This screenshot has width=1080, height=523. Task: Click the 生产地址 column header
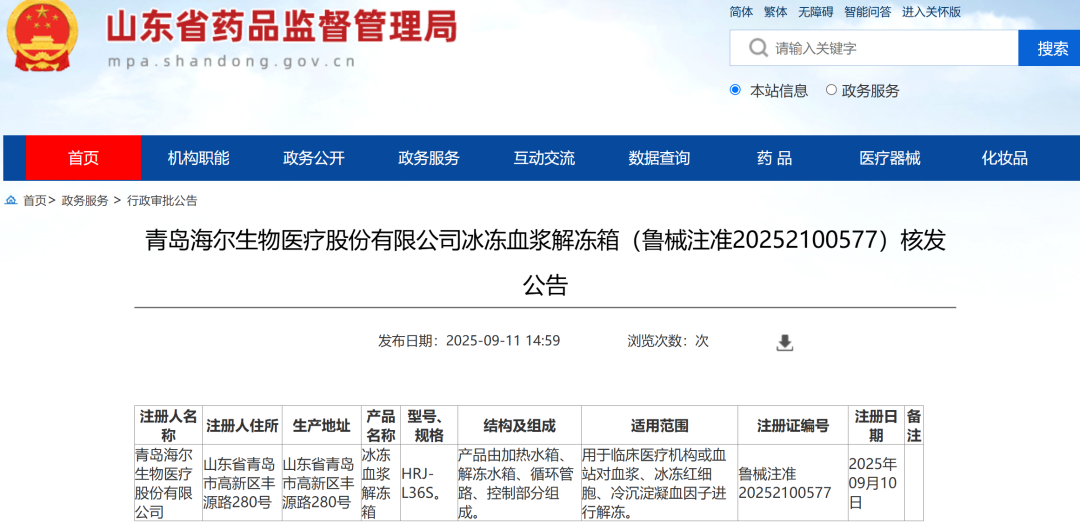(x=321, y=425)
